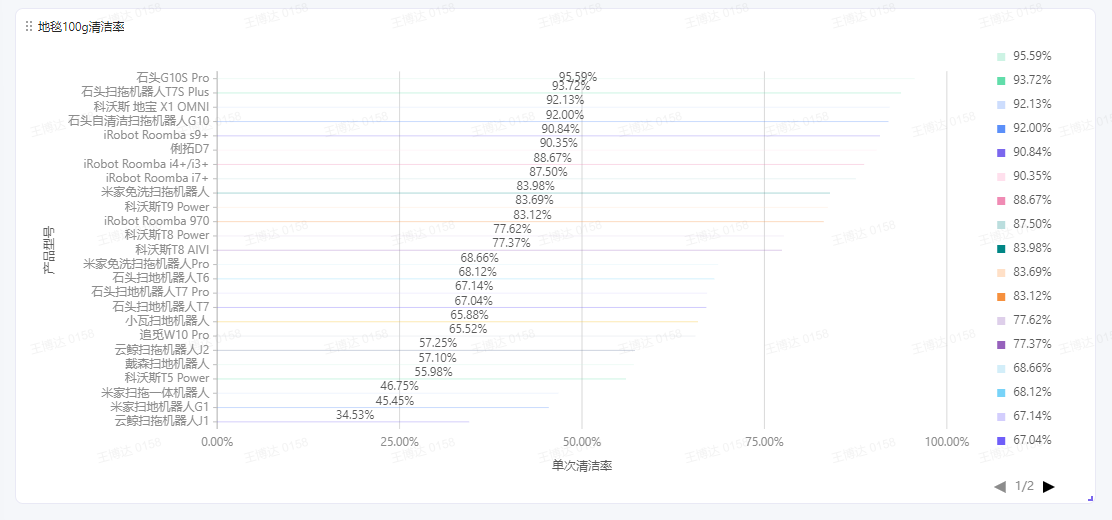Image resolution: width=1112 pixels, height=520 pixels.
Task: Click the 68.12% legend entry
Action: coord(1024,392)
